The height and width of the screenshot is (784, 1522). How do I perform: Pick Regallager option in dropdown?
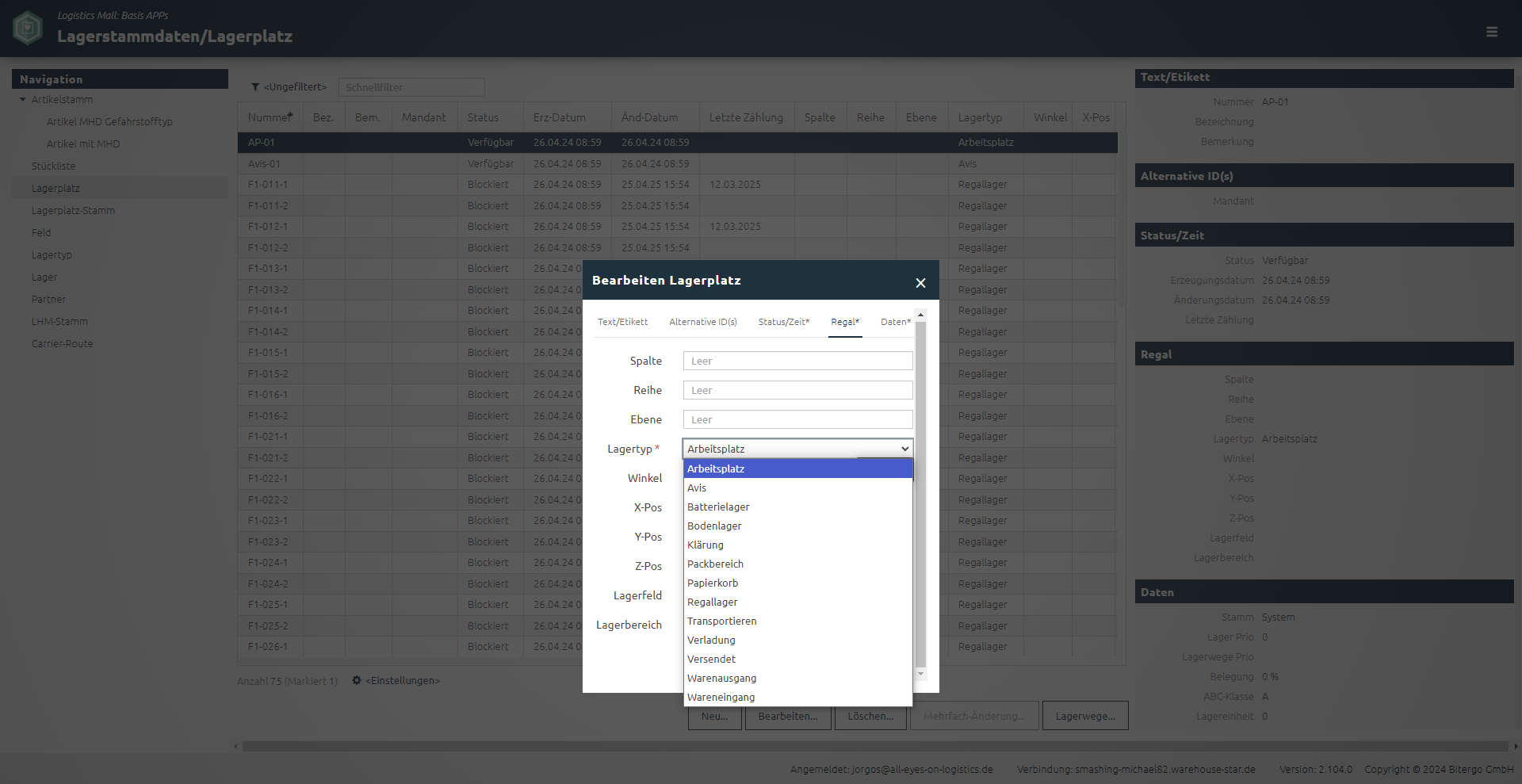797,602
